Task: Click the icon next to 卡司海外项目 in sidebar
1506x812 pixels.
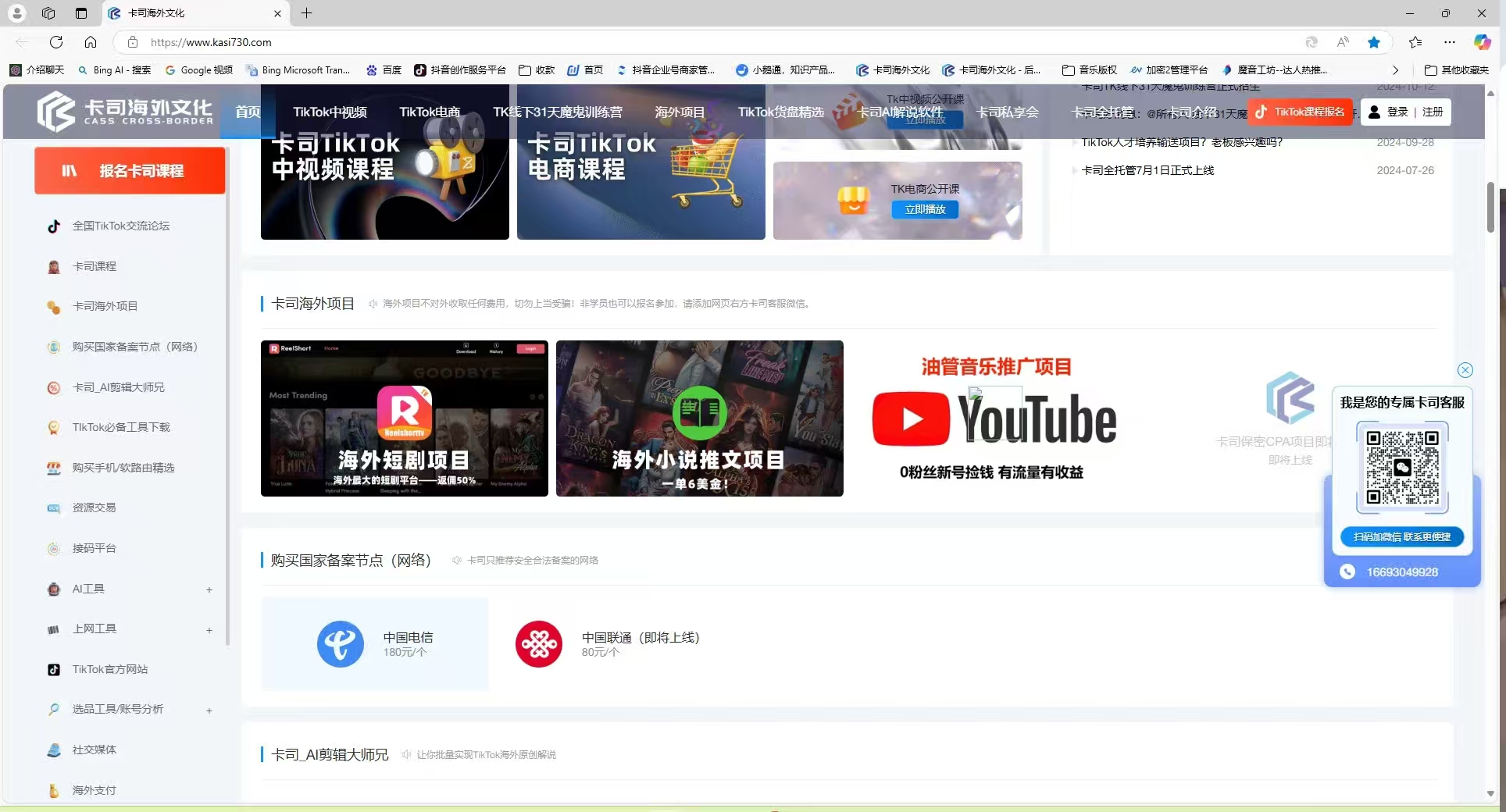Action: point(54,307)
